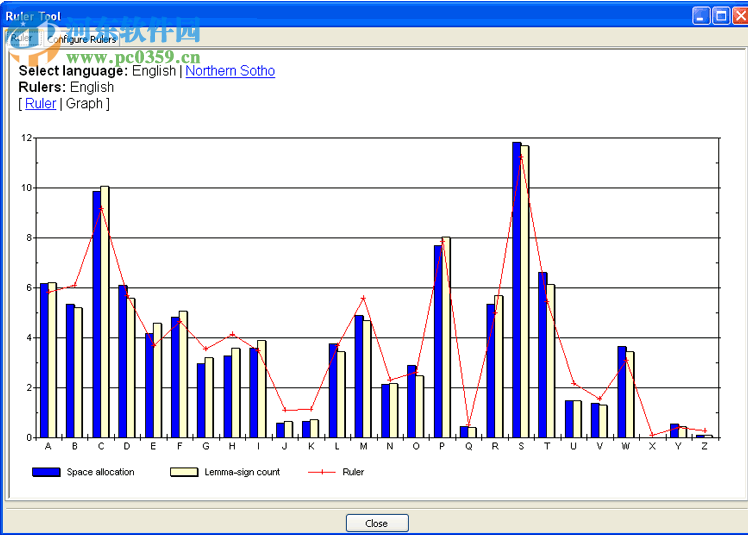The height and width of the screenshot is (535, 748).
Task: Close window using title bar X
Action: point(738,15)
